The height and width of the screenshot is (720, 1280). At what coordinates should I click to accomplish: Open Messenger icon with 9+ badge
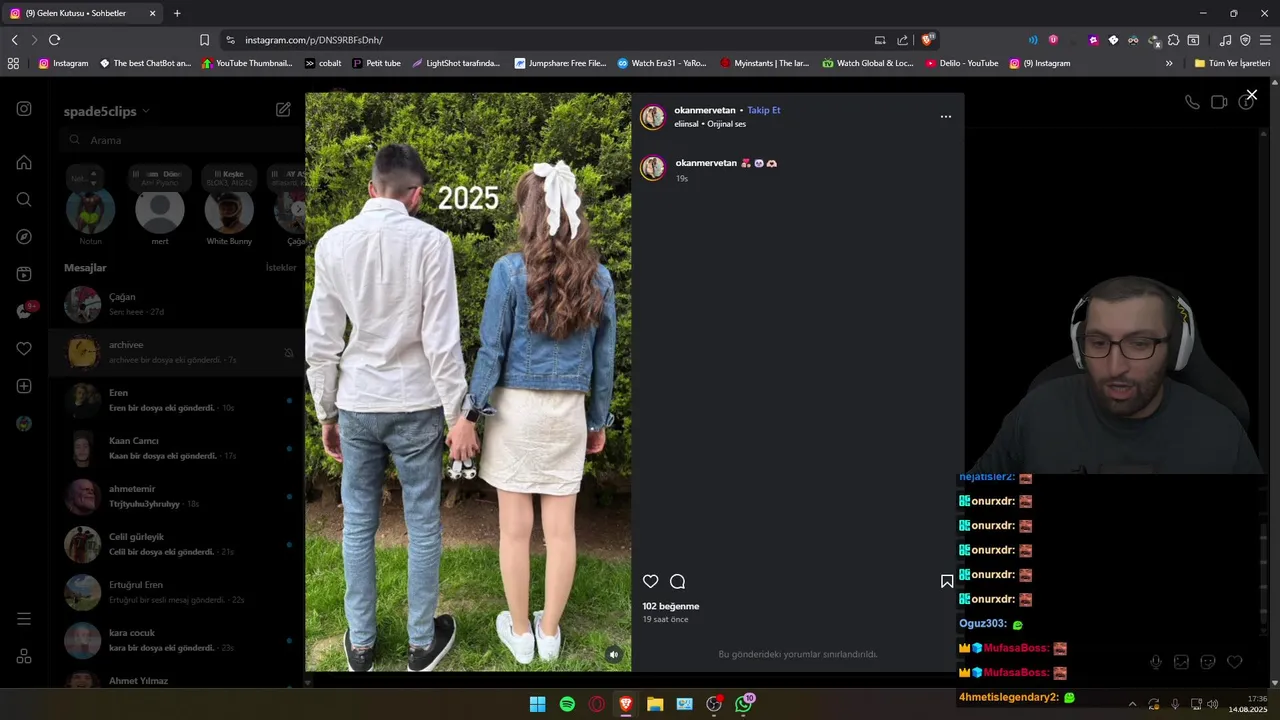(x=25, y=311)
